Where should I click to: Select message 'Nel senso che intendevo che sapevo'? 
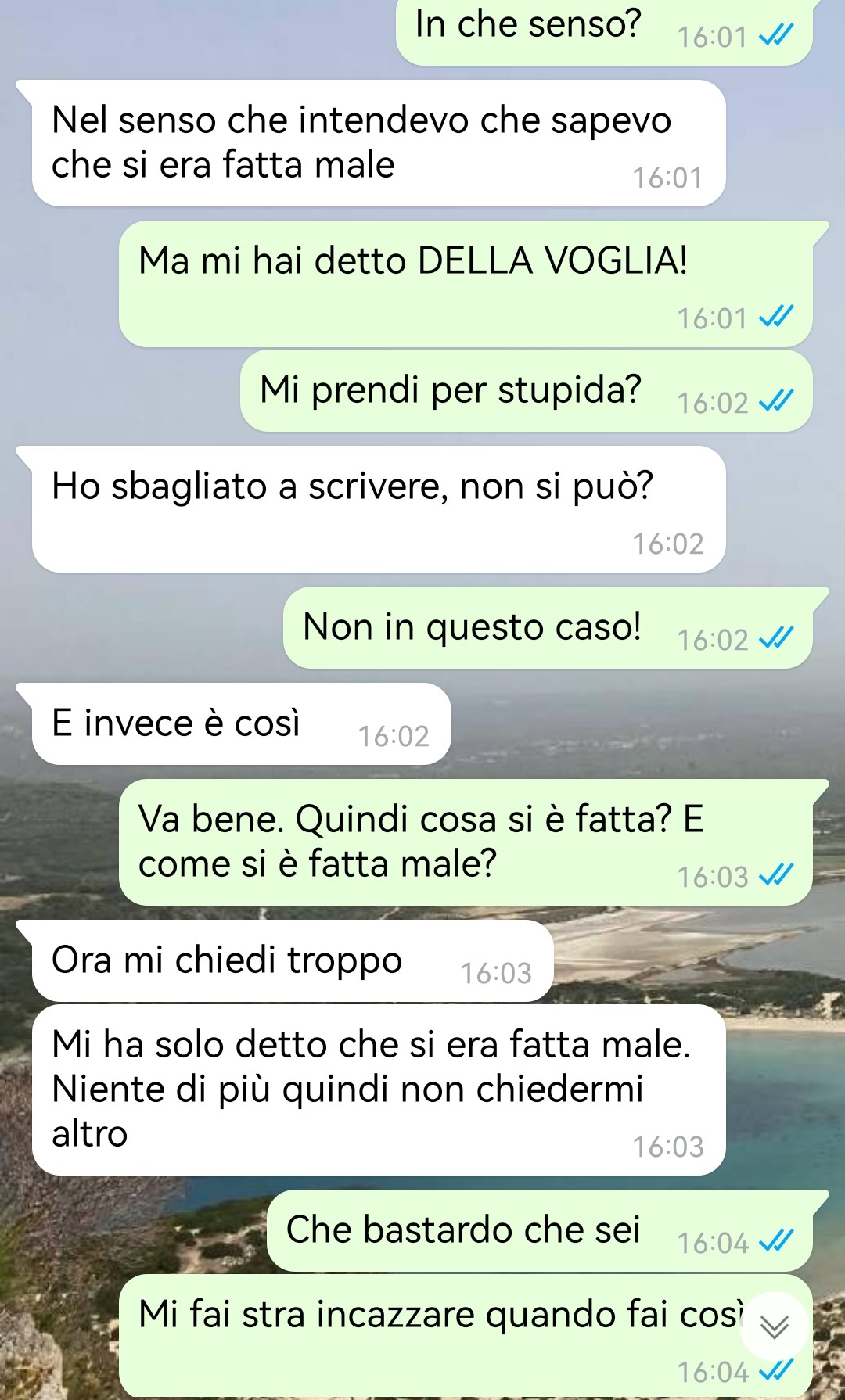tap(379, 143)
